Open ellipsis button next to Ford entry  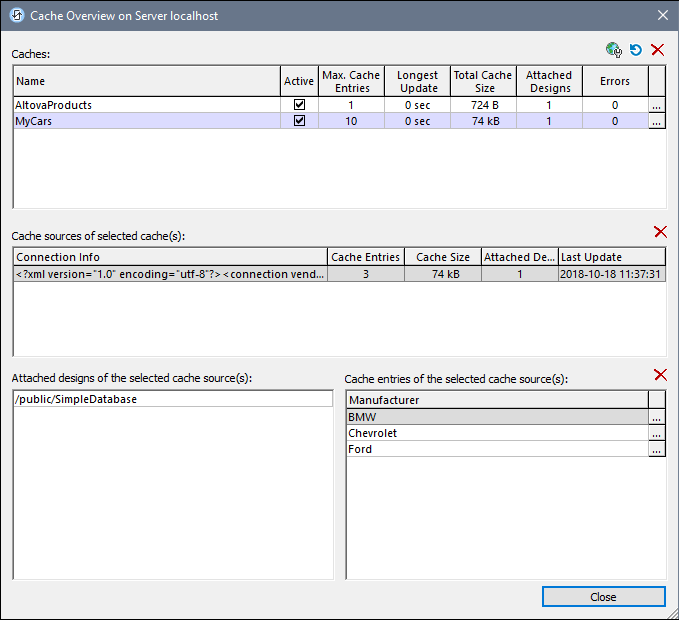(657, 450)
